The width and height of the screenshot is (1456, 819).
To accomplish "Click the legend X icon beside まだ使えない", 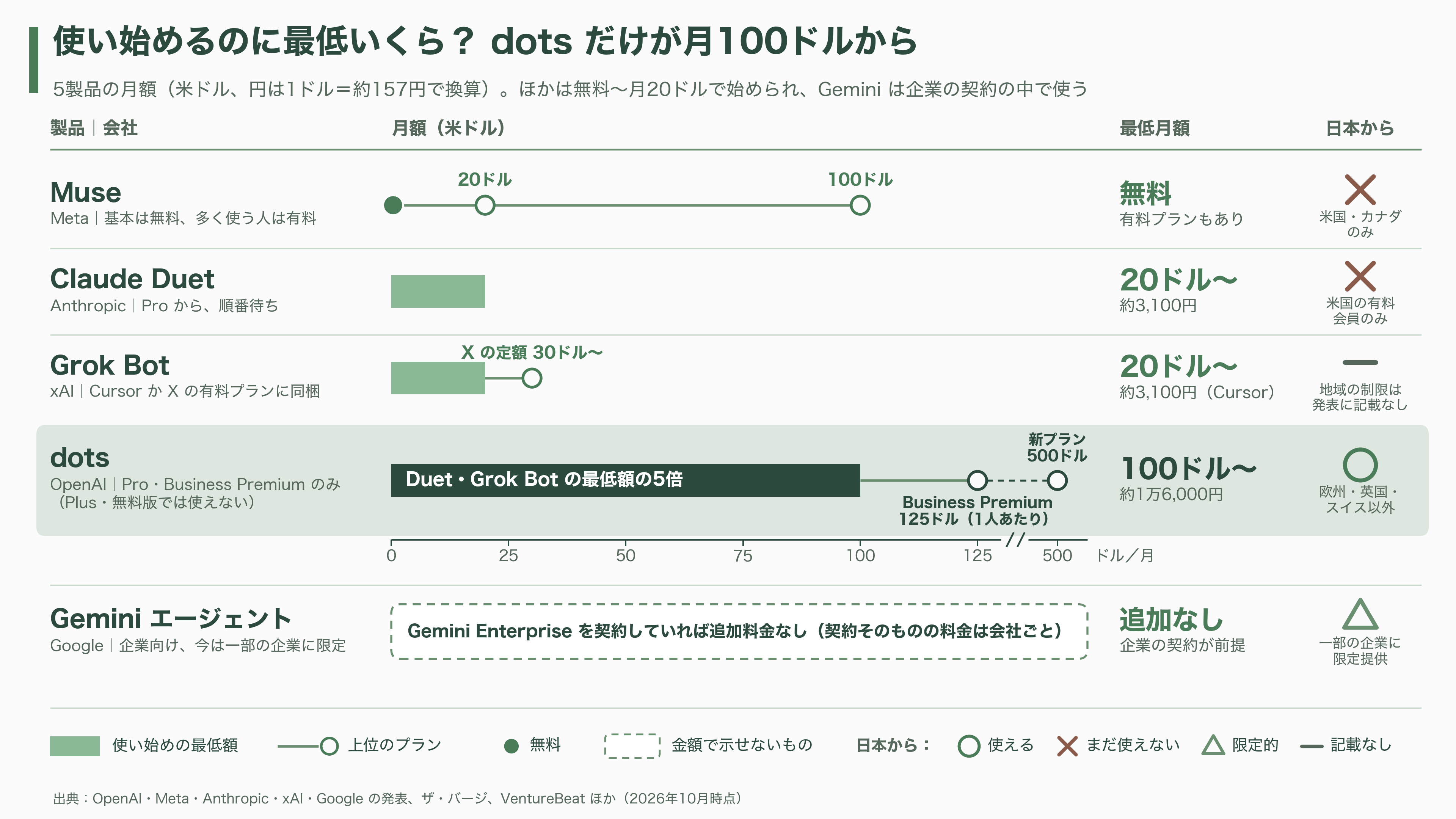I will (1067, 745).
